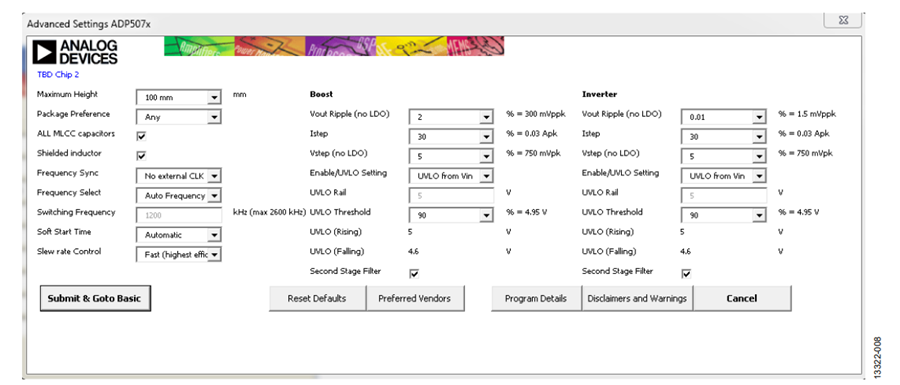
Task: Open the Soft Start Time dropdown
Action: [x=179, y=235]
